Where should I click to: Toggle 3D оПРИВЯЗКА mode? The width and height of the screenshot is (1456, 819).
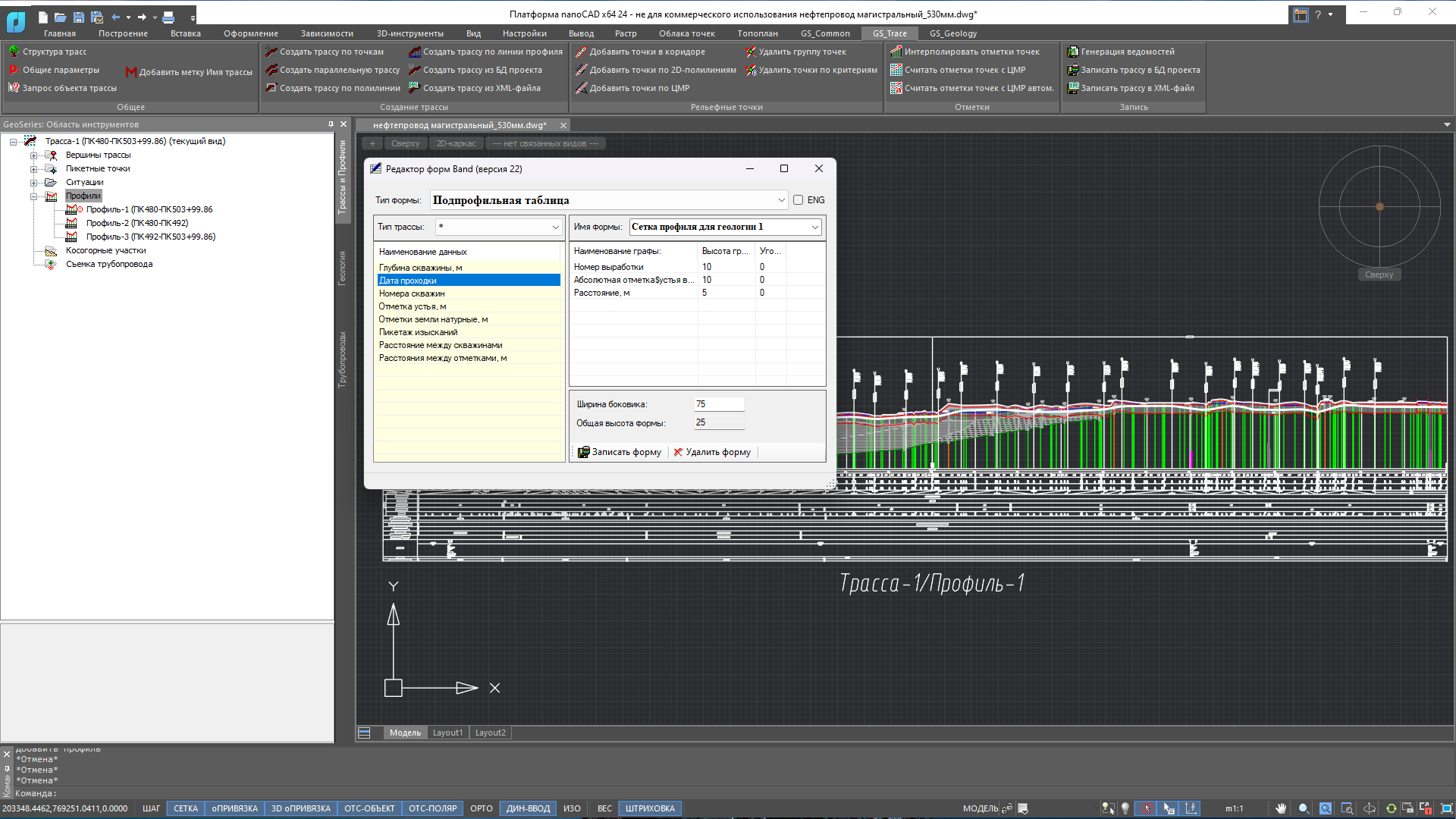tap(301, 808)
